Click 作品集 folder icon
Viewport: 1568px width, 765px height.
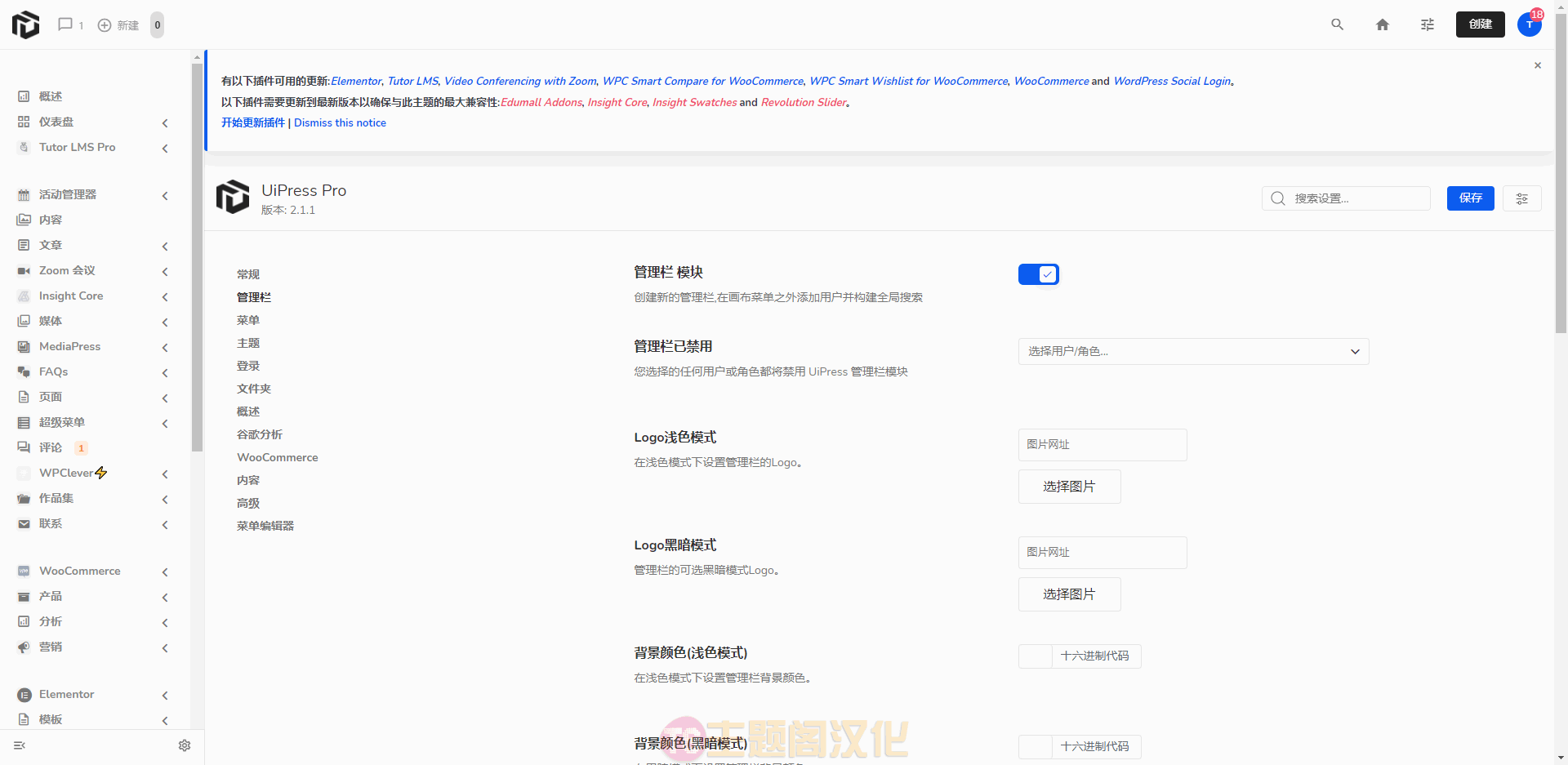(x=24, y=498)
